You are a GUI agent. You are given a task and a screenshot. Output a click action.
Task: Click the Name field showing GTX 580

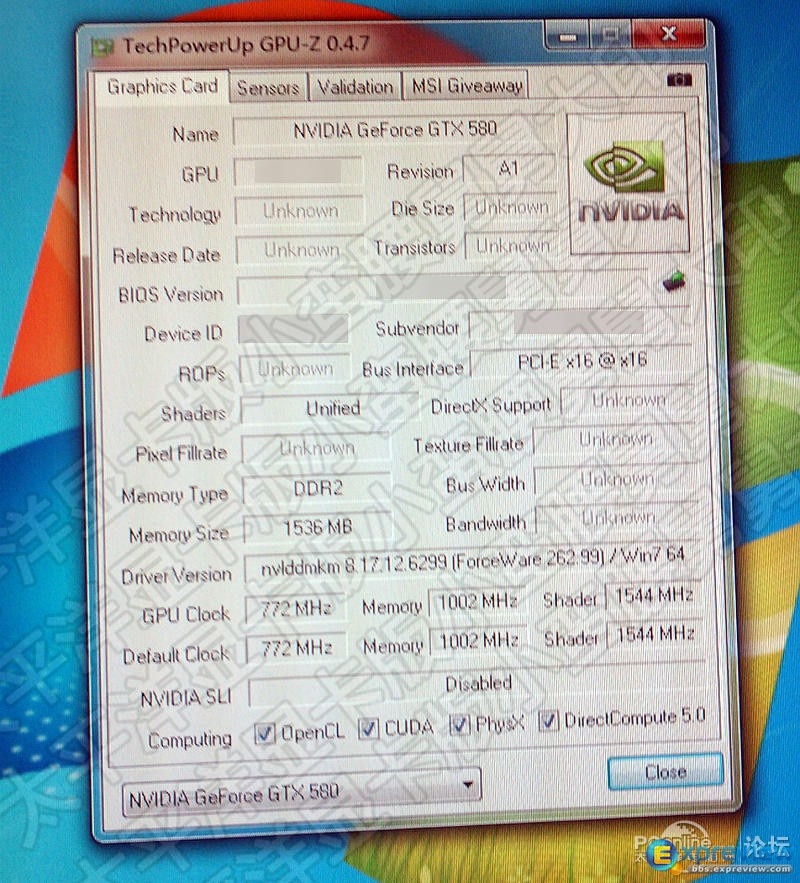(395, 131)
